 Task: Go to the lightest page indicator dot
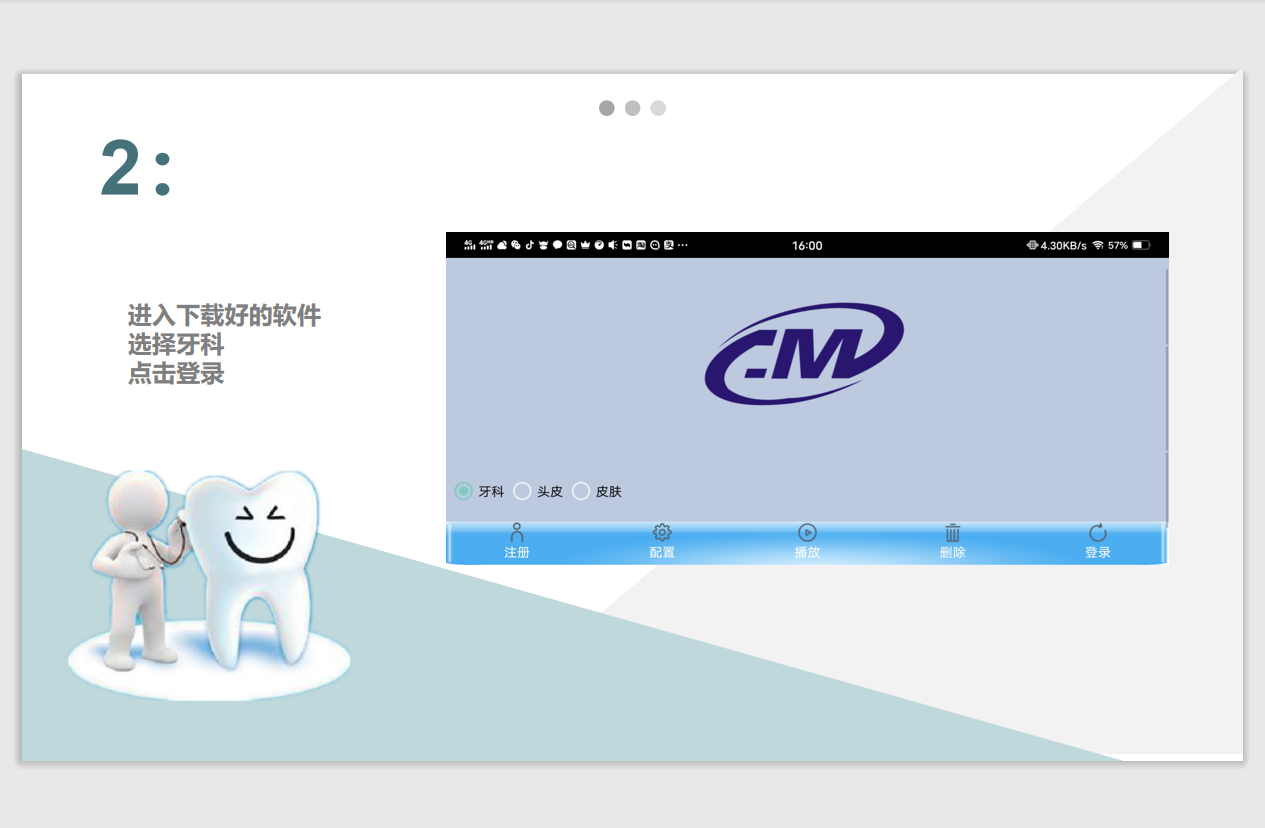coord(658,108)
